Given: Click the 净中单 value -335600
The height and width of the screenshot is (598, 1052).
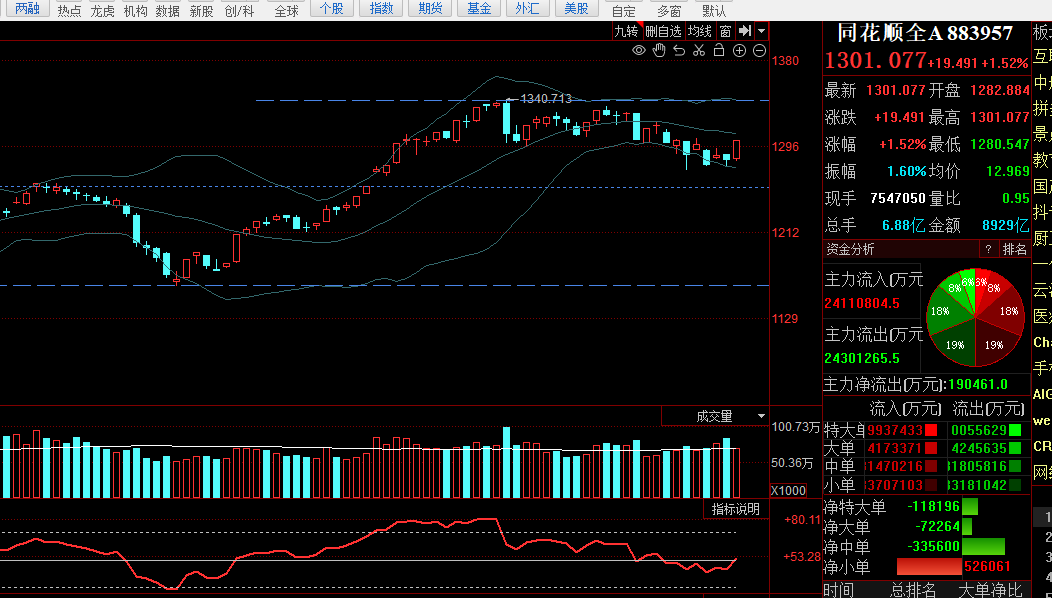Looking at the screenshot, I should pos(934,546).
